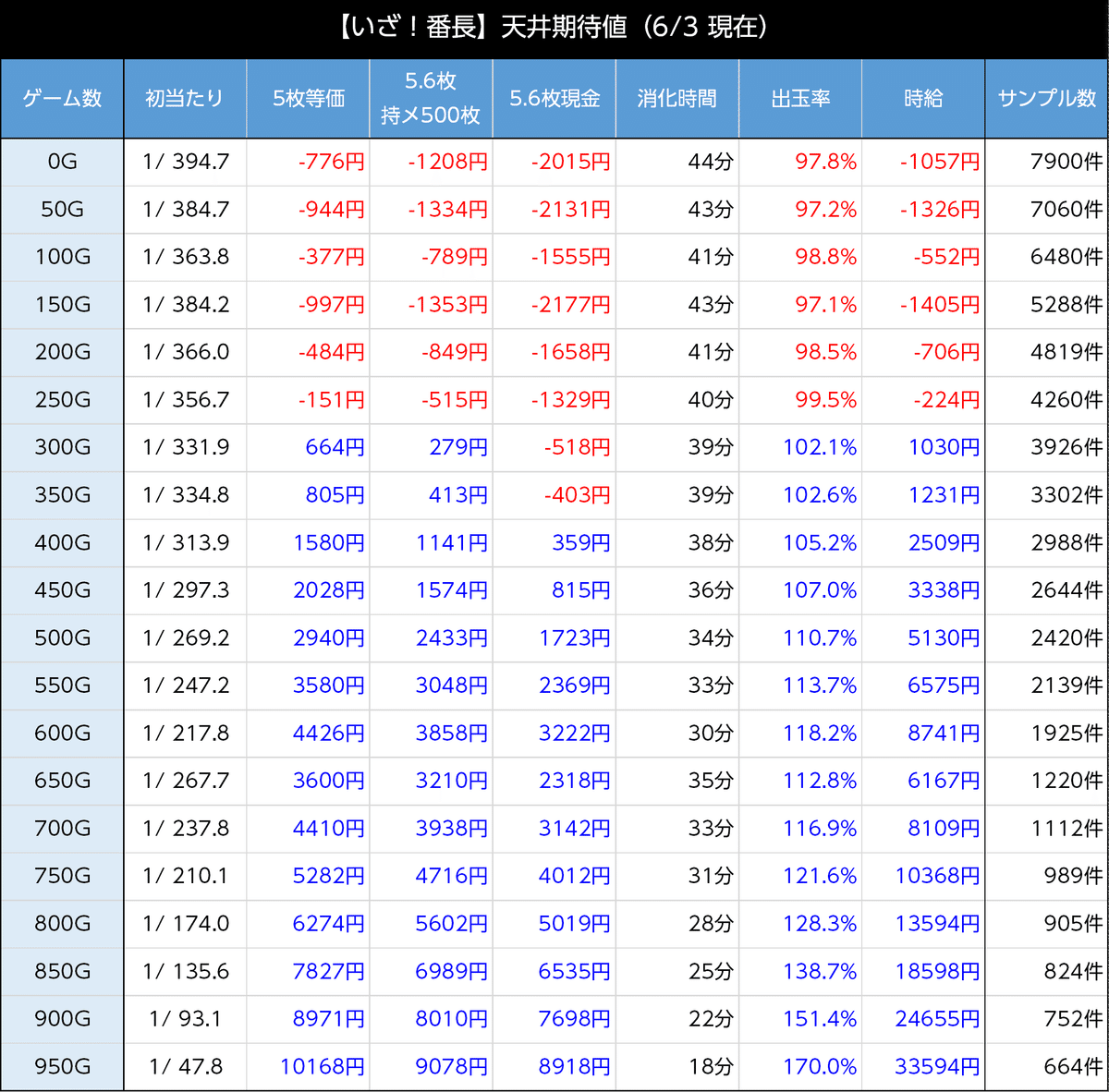Screen dimensions: 1109x1092
Task: Click the 消化時間 column header
Action: [x=677, y=99]
